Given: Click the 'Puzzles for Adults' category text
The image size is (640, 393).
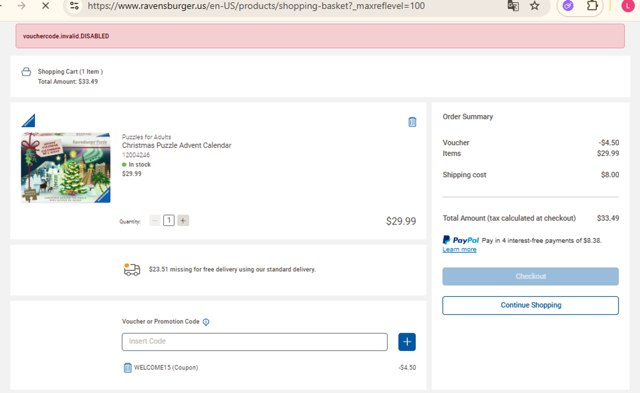Looking at the screenshot, I should [x=146, y=137].
